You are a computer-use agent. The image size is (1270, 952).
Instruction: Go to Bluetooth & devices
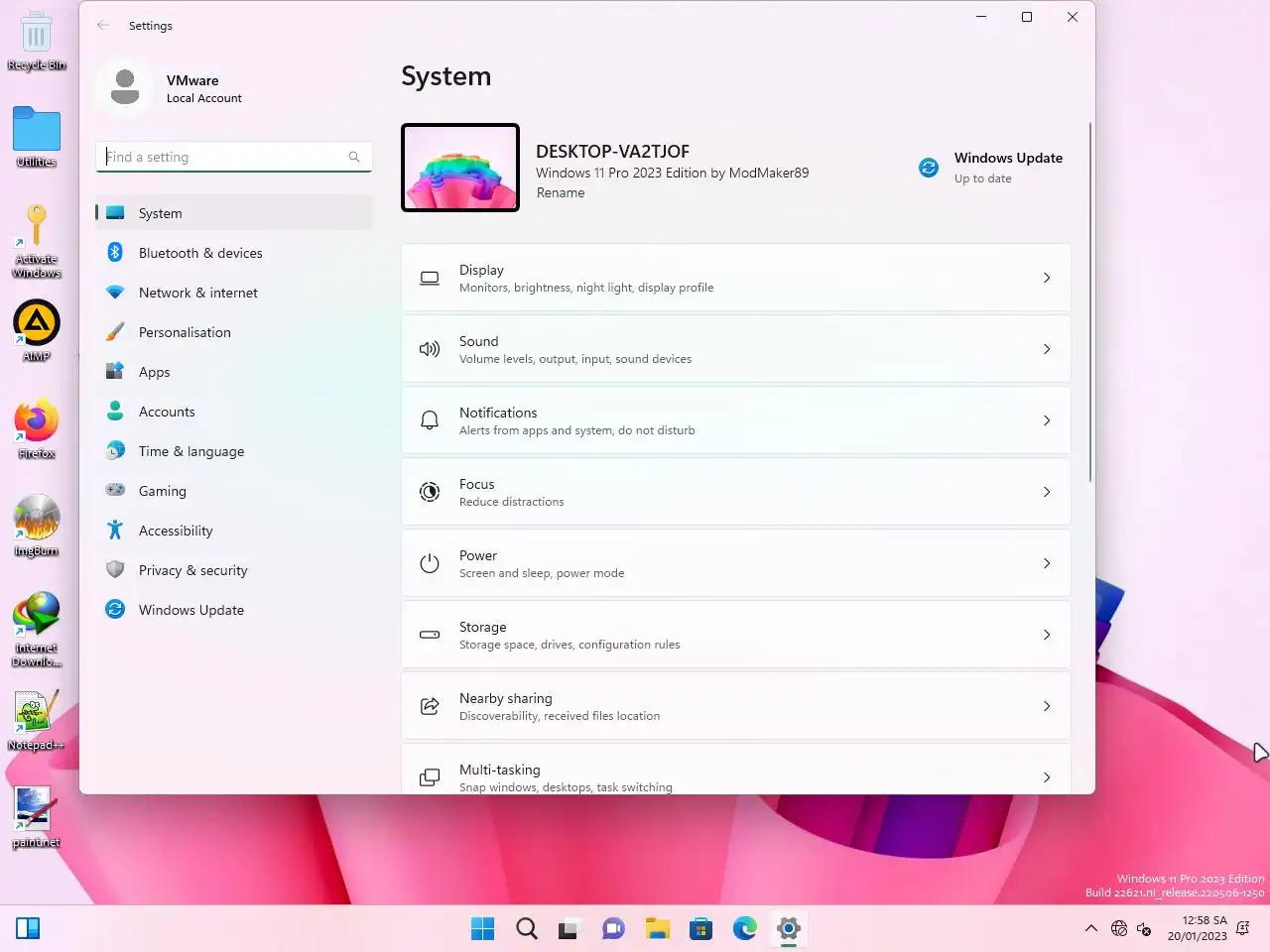pyautogui.click(x=234, y=253)
